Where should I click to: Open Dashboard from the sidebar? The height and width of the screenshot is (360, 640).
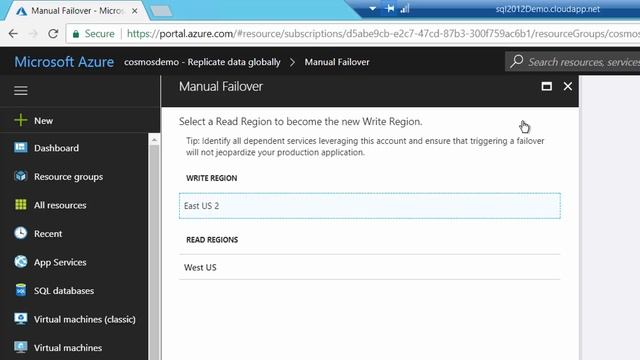(56, 148)
